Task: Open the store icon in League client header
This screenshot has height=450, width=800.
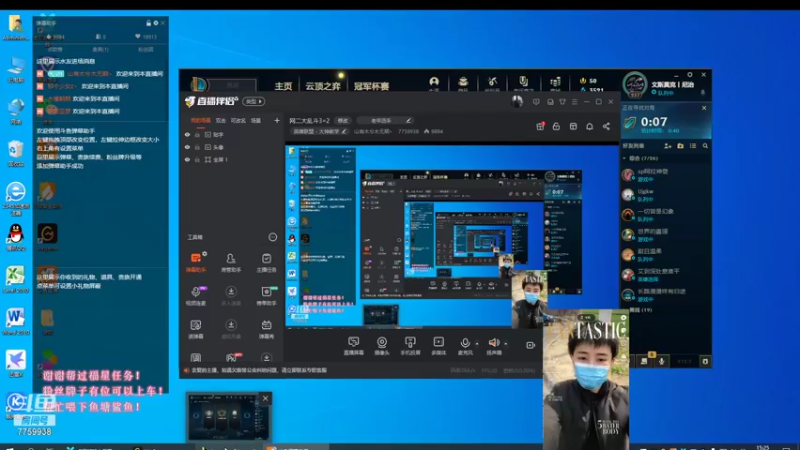Action: tap(555, 84)
